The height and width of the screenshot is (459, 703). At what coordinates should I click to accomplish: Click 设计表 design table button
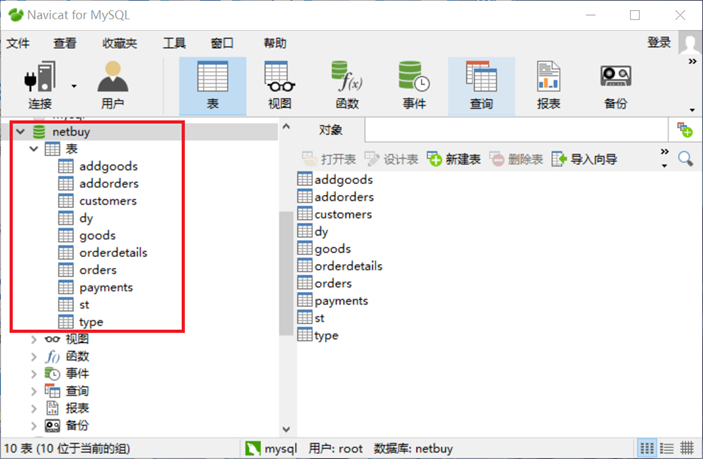click(x=391, y=159)
